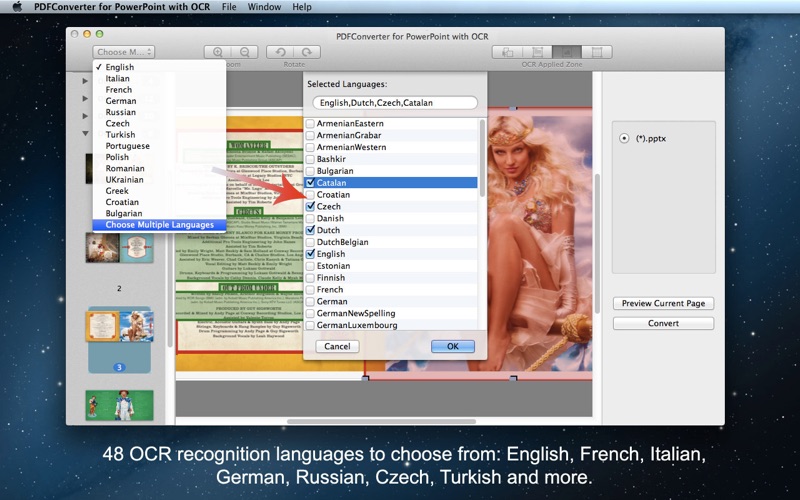This screenshot has width=800, height=500.
Task: Open page 2 thumbnail in sidebar
Action: [119, 248]
